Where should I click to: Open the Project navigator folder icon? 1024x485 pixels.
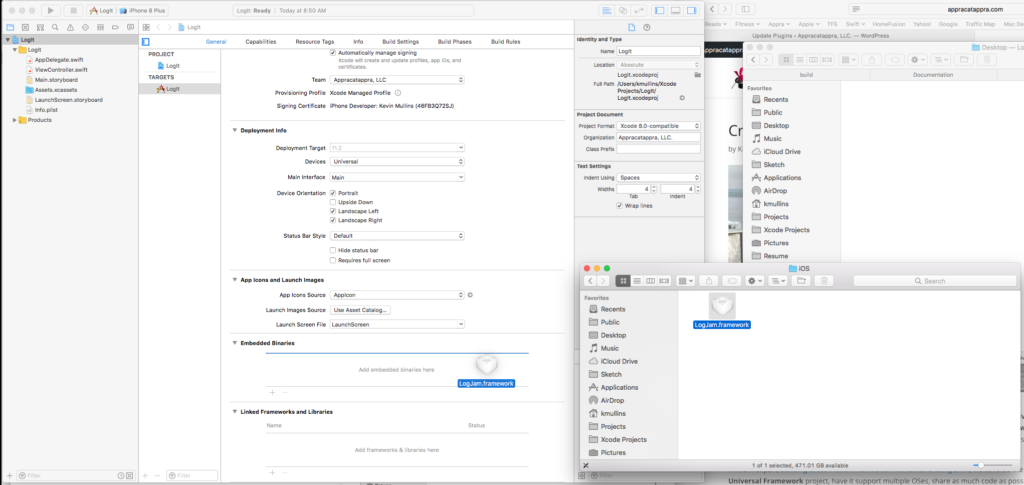point(10,27)
